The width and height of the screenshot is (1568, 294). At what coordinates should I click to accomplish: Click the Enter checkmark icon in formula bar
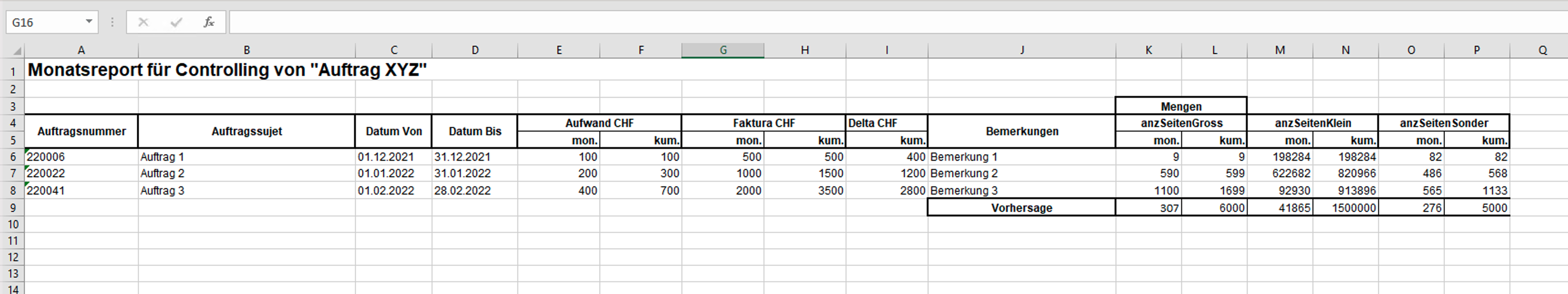177,22
